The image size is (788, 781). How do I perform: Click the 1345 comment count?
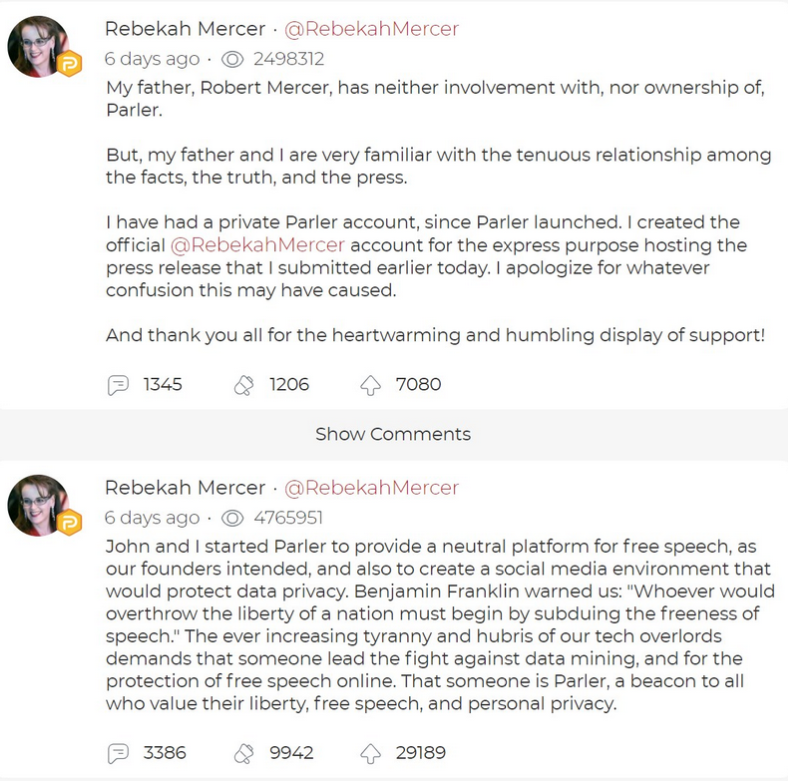pos(162,384)
